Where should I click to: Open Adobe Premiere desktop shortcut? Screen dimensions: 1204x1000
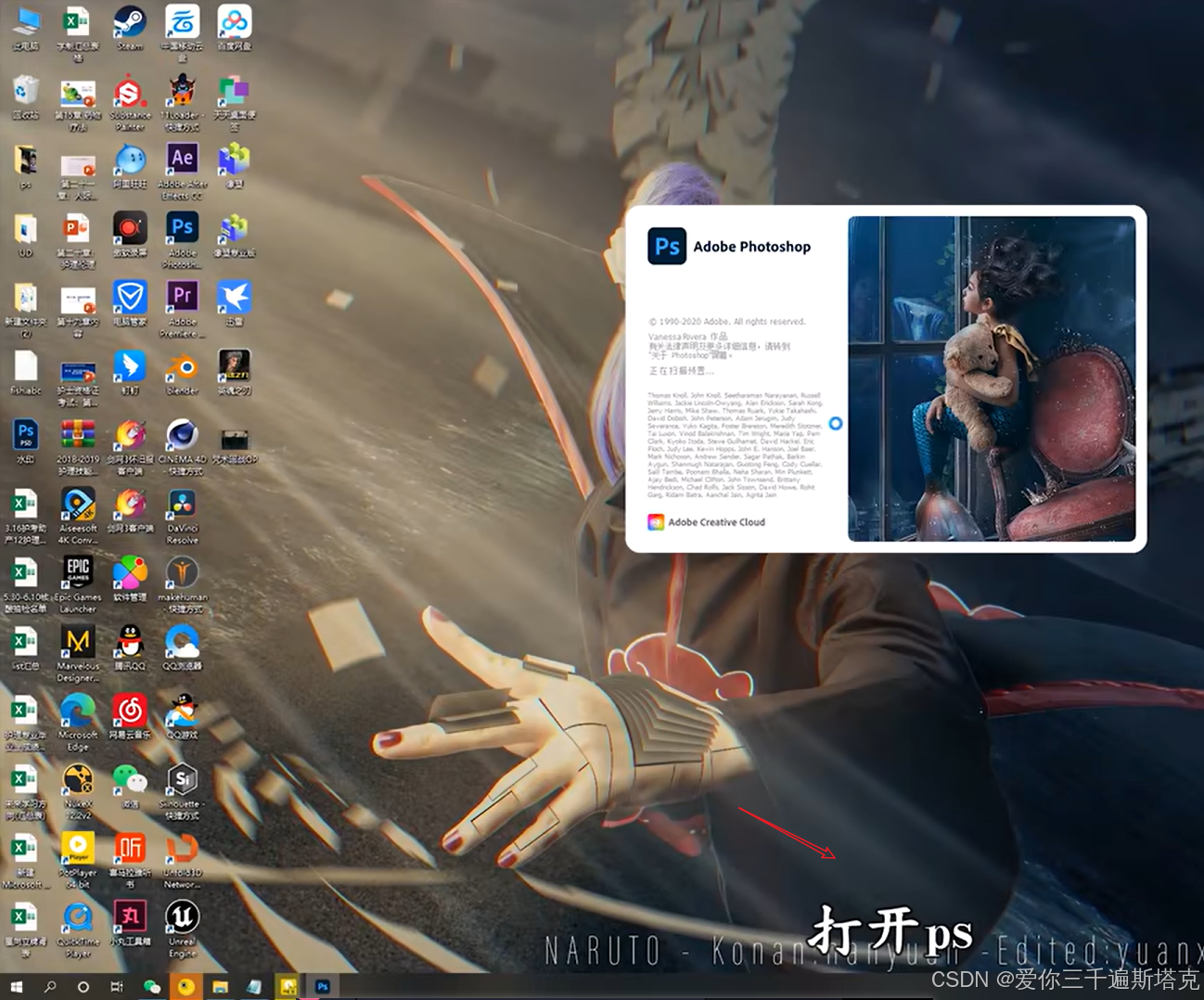click(x=183, y=308)
